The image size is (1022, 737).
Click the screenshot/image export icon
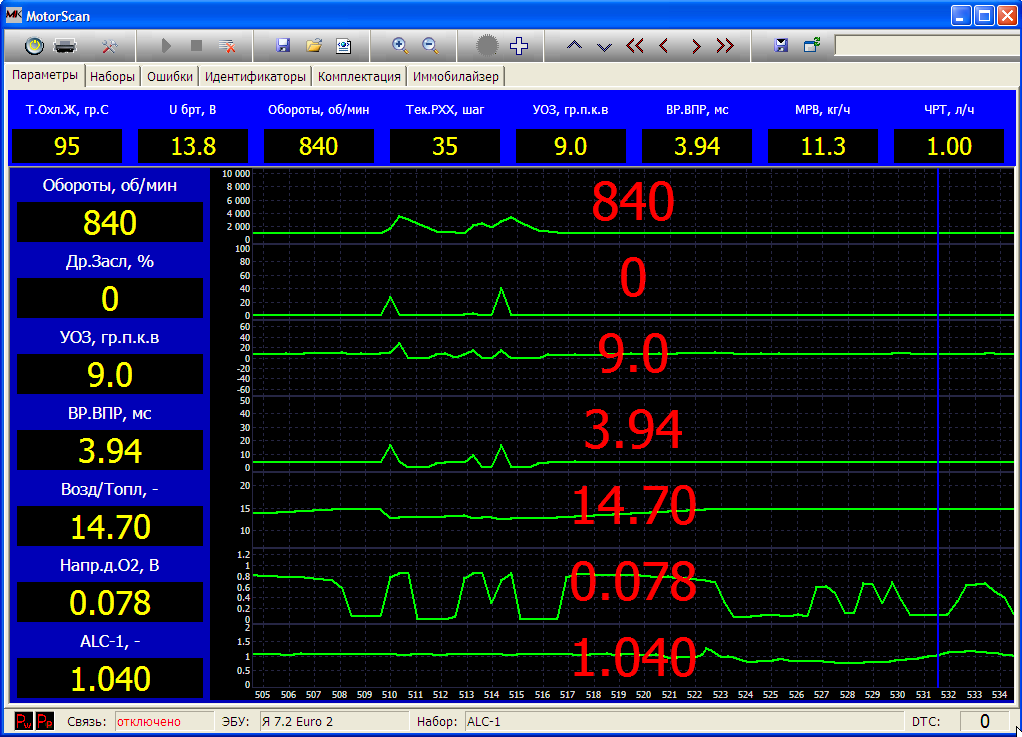pyautogui.click(x=343, y=46)
